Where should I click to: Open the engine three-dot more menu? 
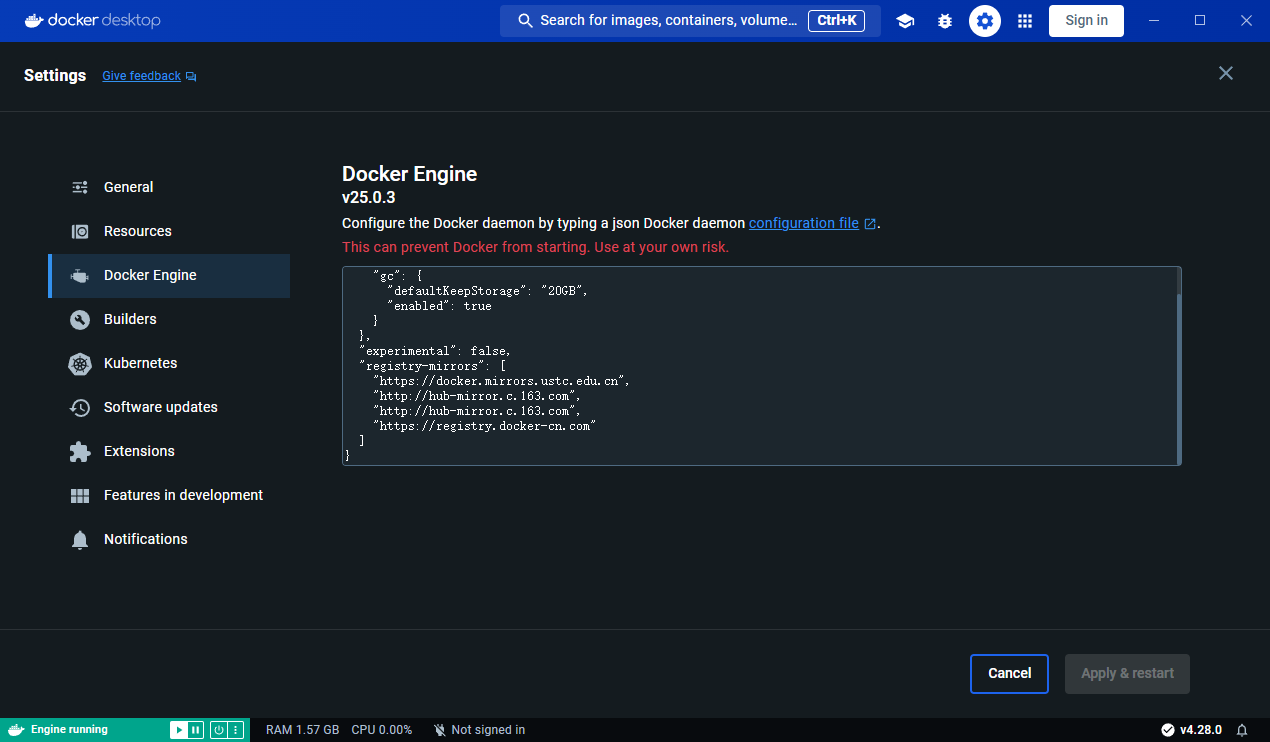point(236,730)
